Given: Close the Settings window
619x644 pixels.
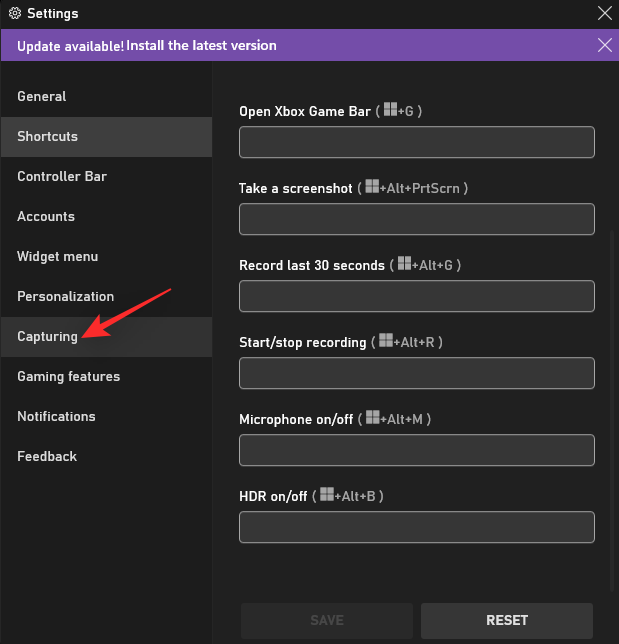Looking at the screenshot, I should 604,14.
